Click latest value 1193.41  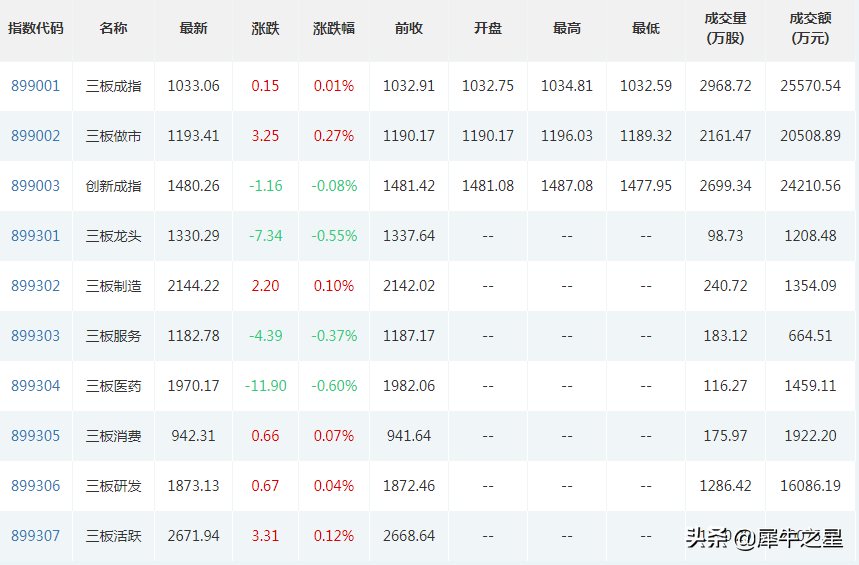[x=193, y=136]
